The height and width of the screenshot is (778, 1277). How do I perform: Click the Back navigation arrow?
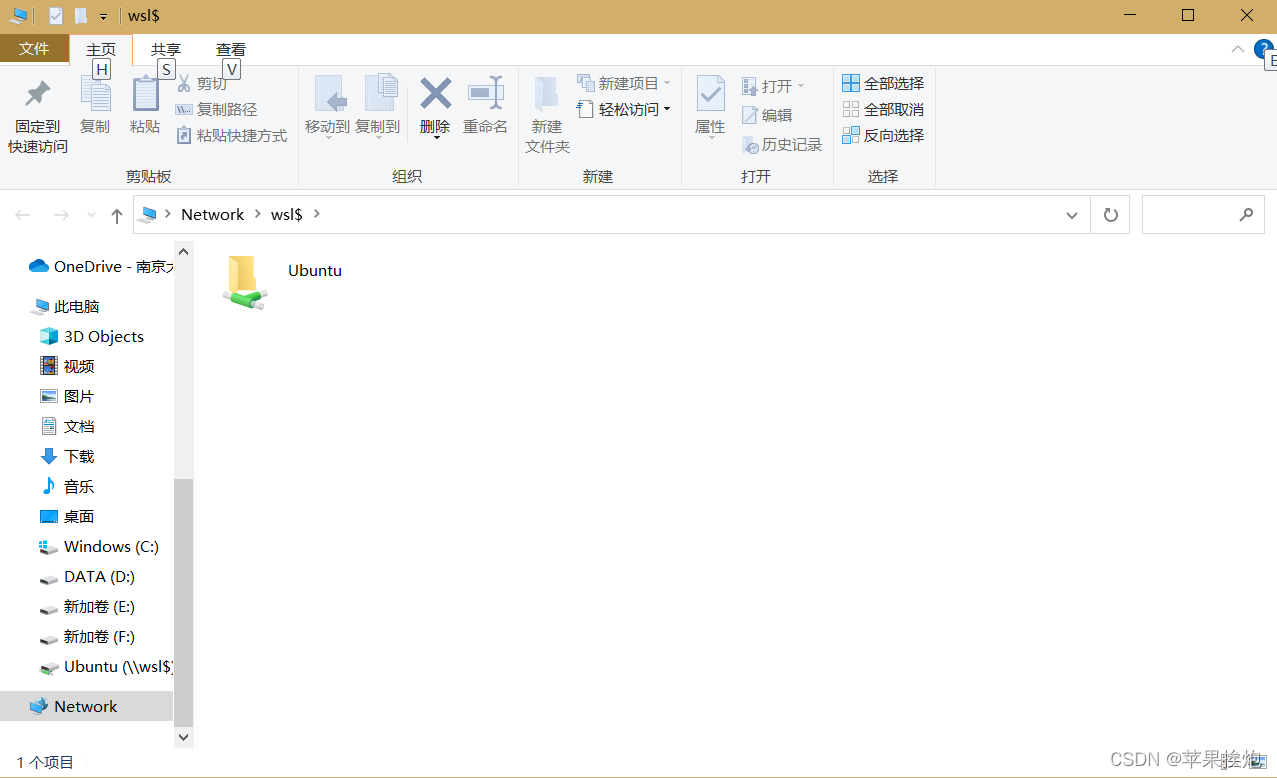23,215
